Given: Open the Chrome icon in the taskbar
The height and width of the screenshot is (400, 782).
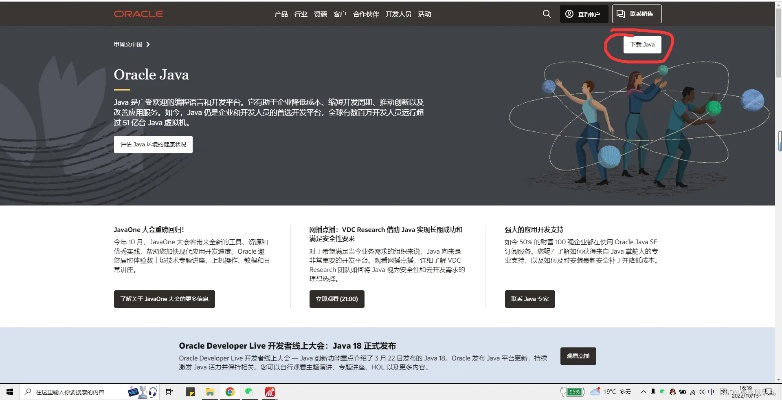Looking at the screenshot, I should pos(229,392).
